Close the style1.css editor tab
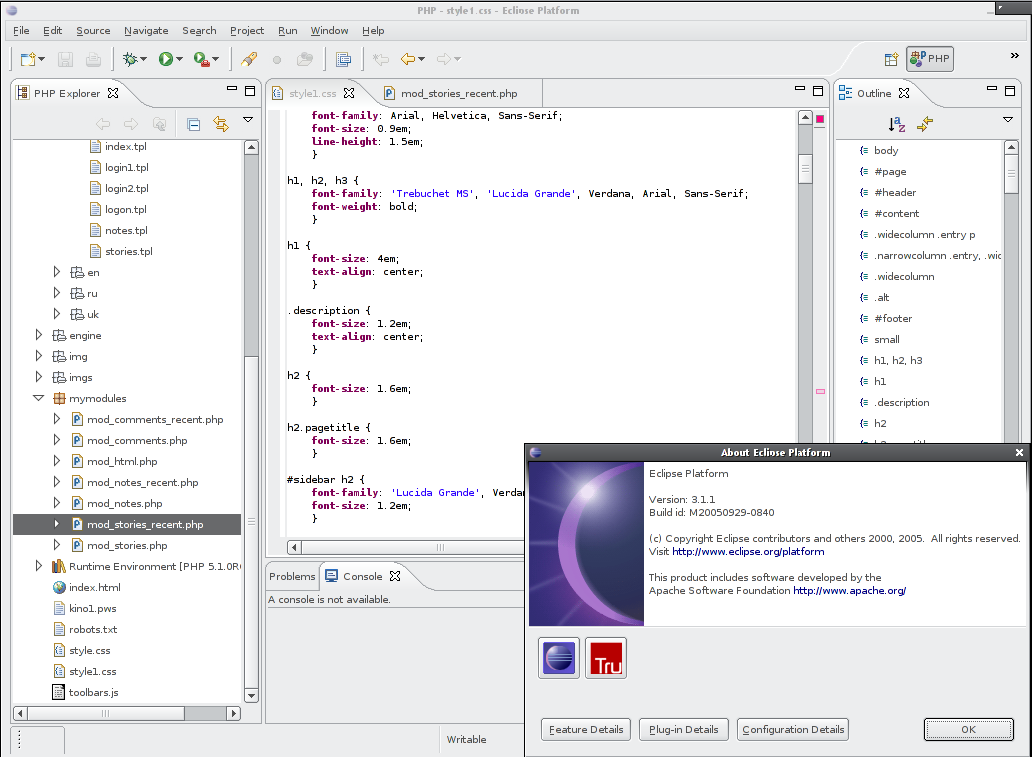The width and height of the screenshot is (1032, 757). click(x=349, y=93)
